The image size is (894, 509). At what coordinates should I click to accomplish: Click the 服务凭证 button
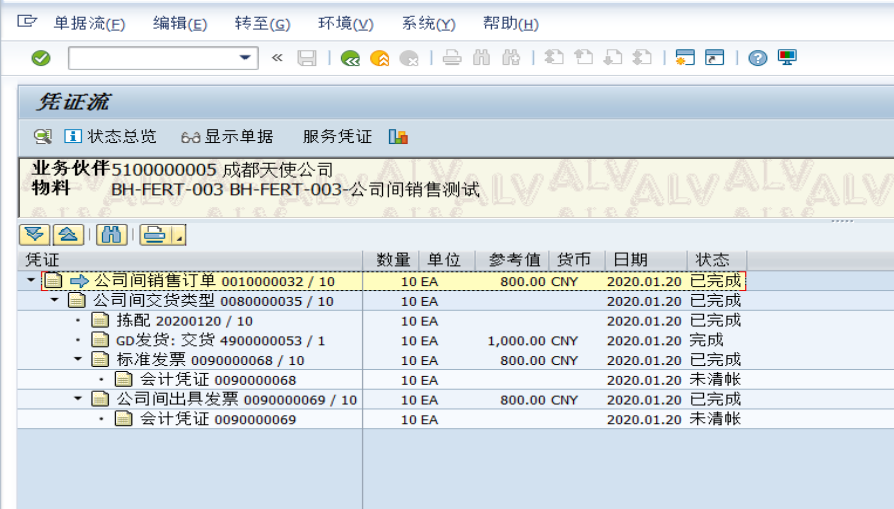click(x=337, y=137)
